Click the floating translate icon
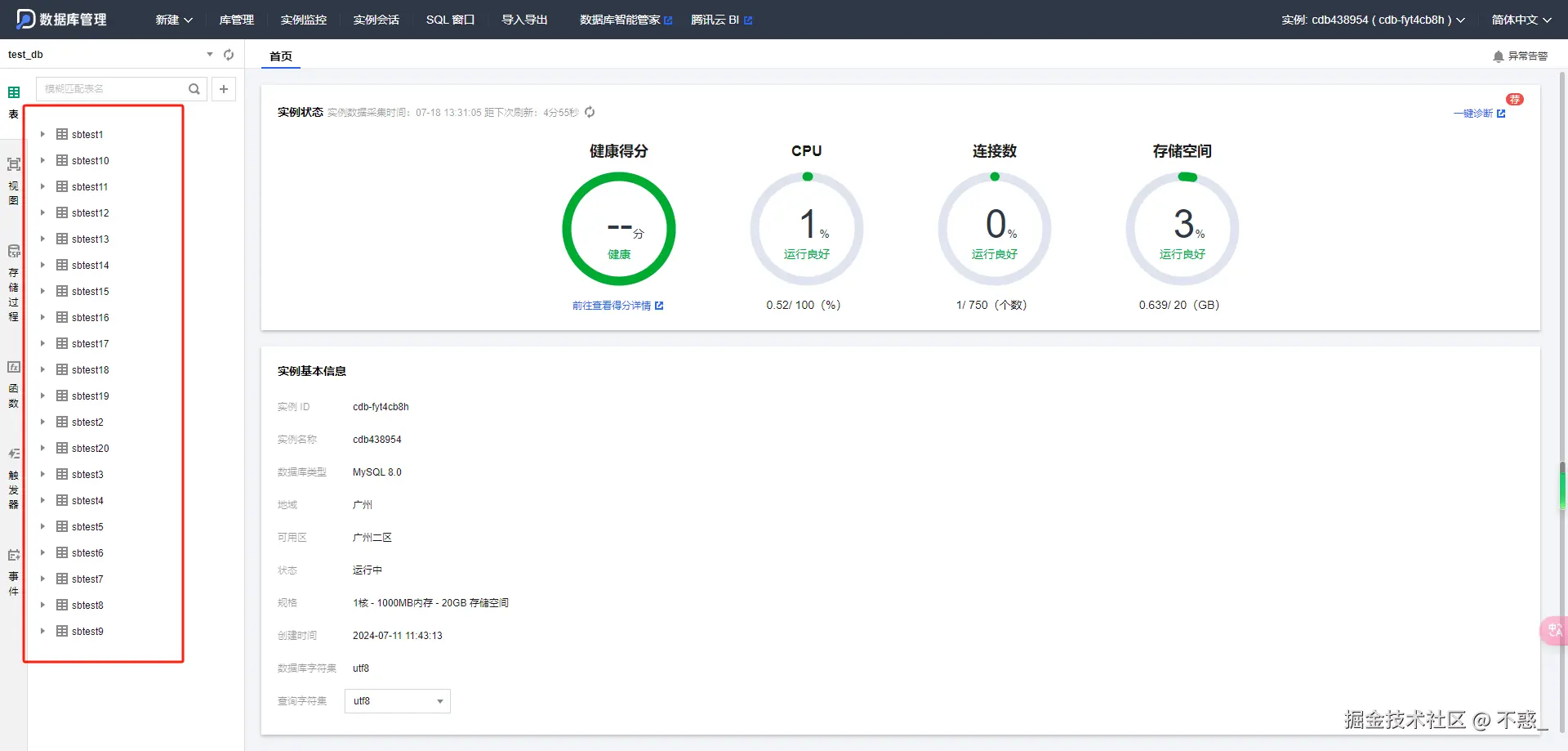The image size is (1568, 751). coord(1554,630)
